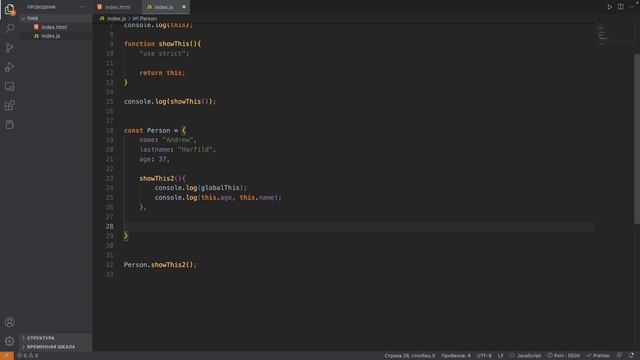
Task: Click the feedback icon in the status bar
Action: tap(620, 356)
